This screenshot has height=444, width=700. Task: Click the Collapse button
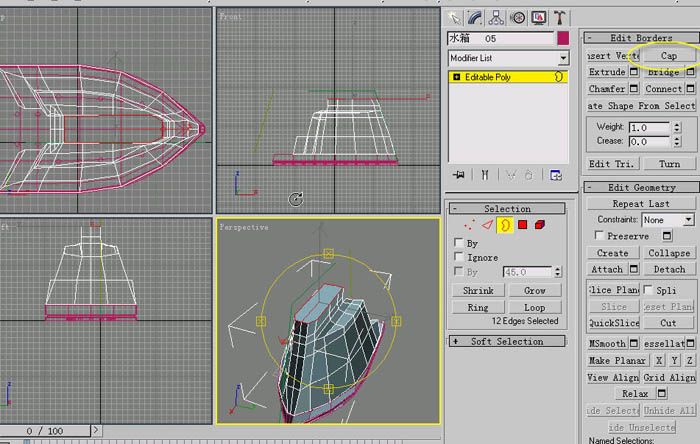click(x=669, y=253)
